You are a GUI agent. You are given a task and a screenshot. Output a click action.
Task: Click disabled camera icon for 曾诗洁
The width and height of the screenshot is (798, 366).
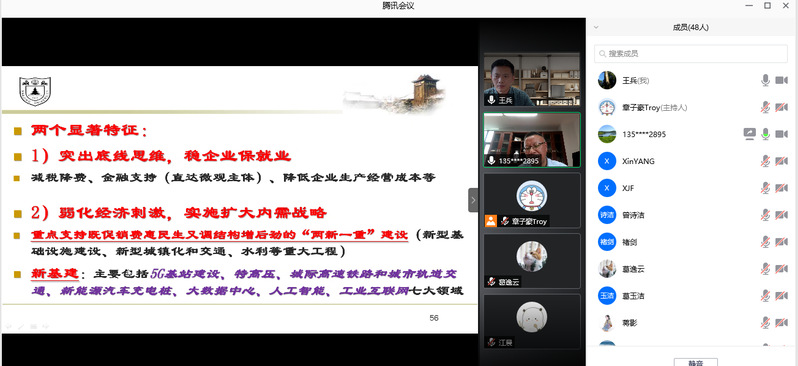click(781, 215)
